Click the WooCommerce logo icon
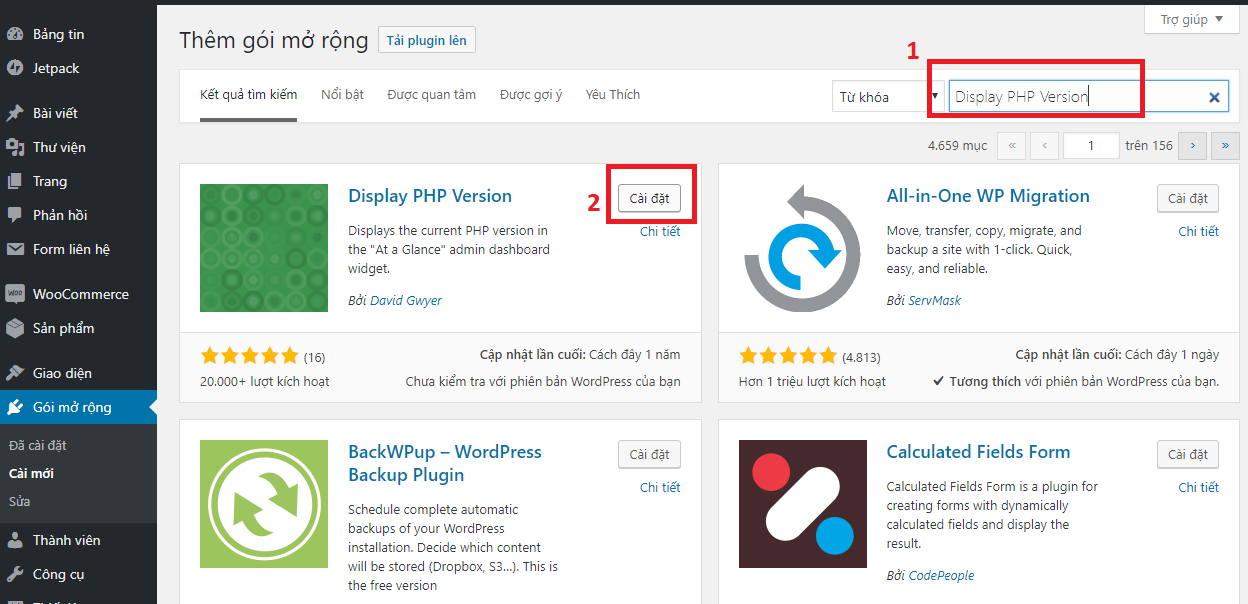Viewport: 1248px width, 604px height. click(x=15, y=294)
